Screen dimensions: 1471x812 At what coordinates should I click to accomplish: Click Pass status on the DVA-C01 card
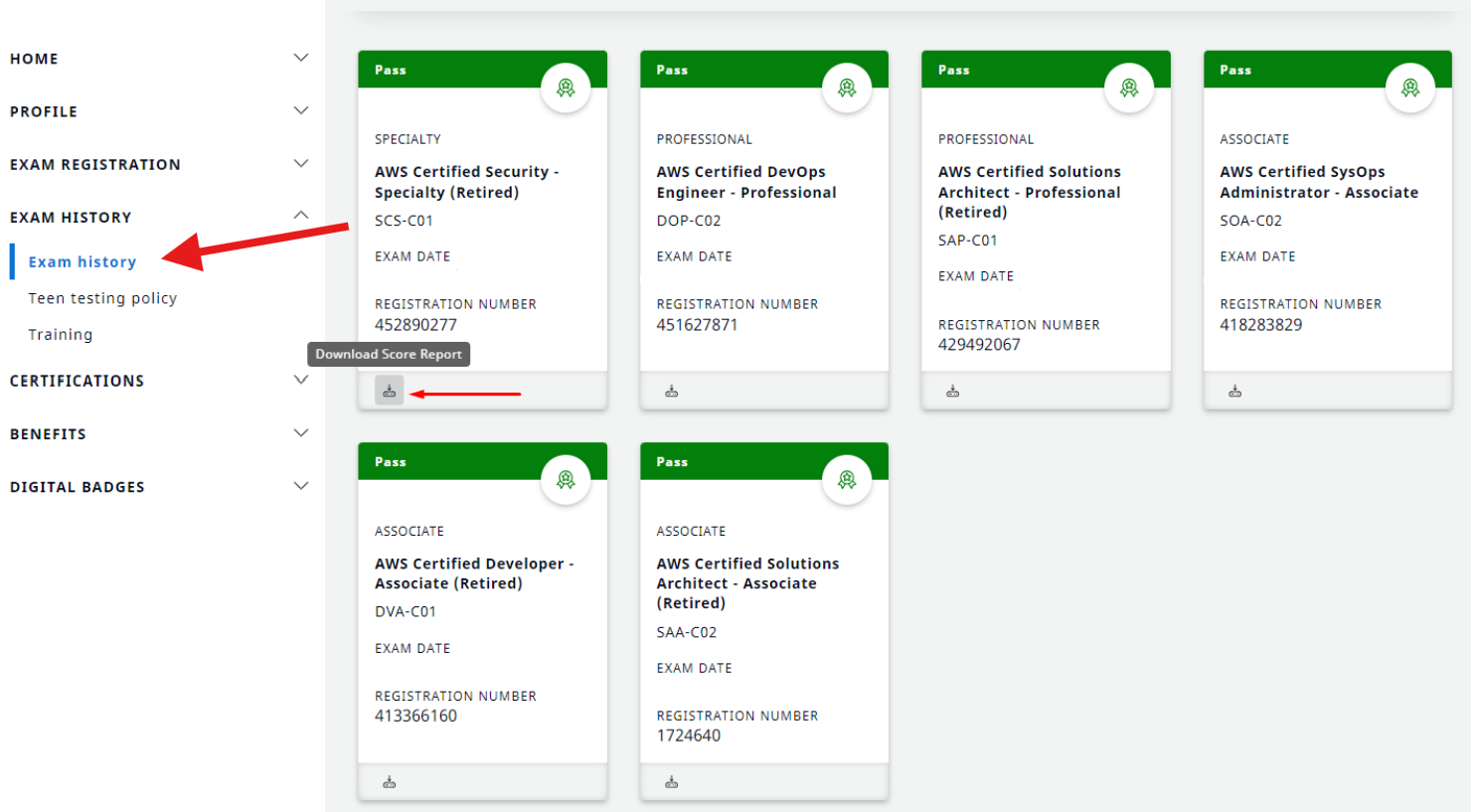point(391,461)
